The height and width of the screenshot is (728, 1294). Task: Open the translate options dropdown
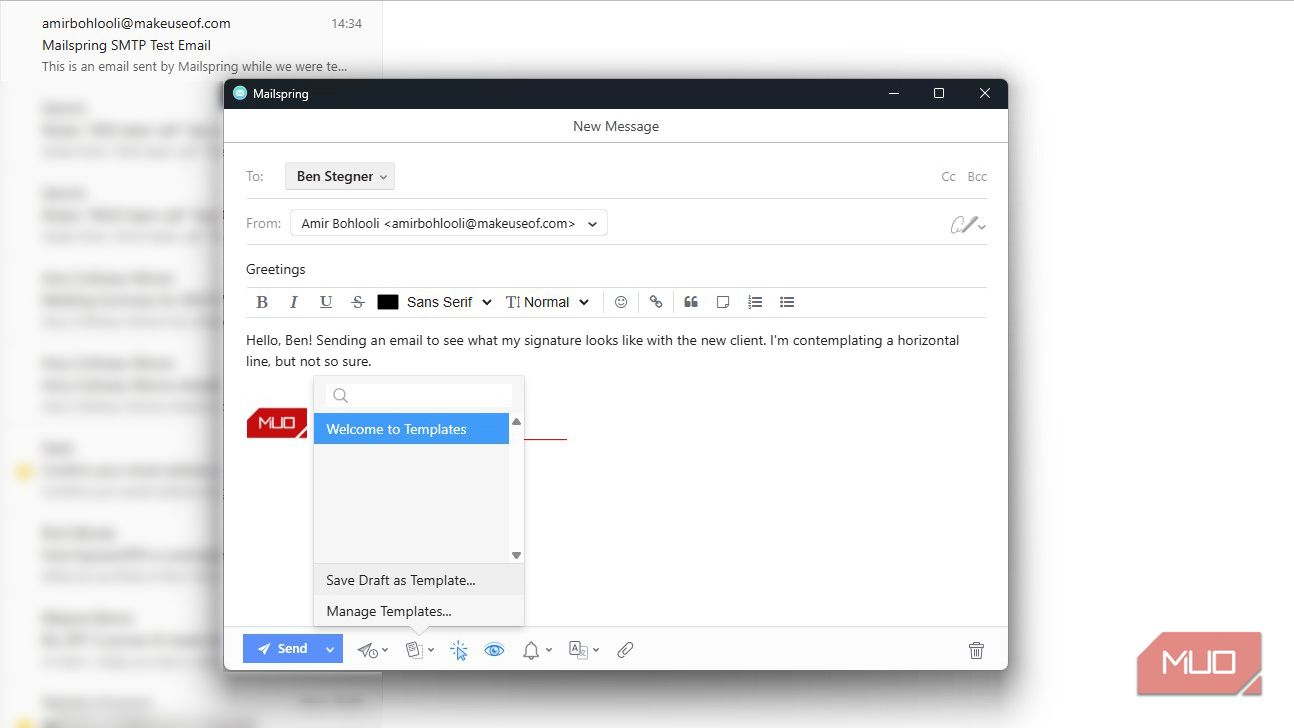pyautogui.click(x=583, y=650)
